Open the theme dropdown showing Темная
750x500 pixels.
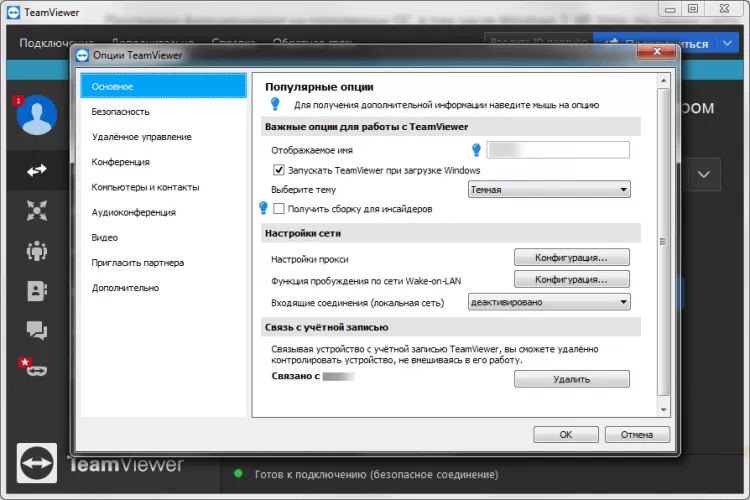[x=549, y=189]
